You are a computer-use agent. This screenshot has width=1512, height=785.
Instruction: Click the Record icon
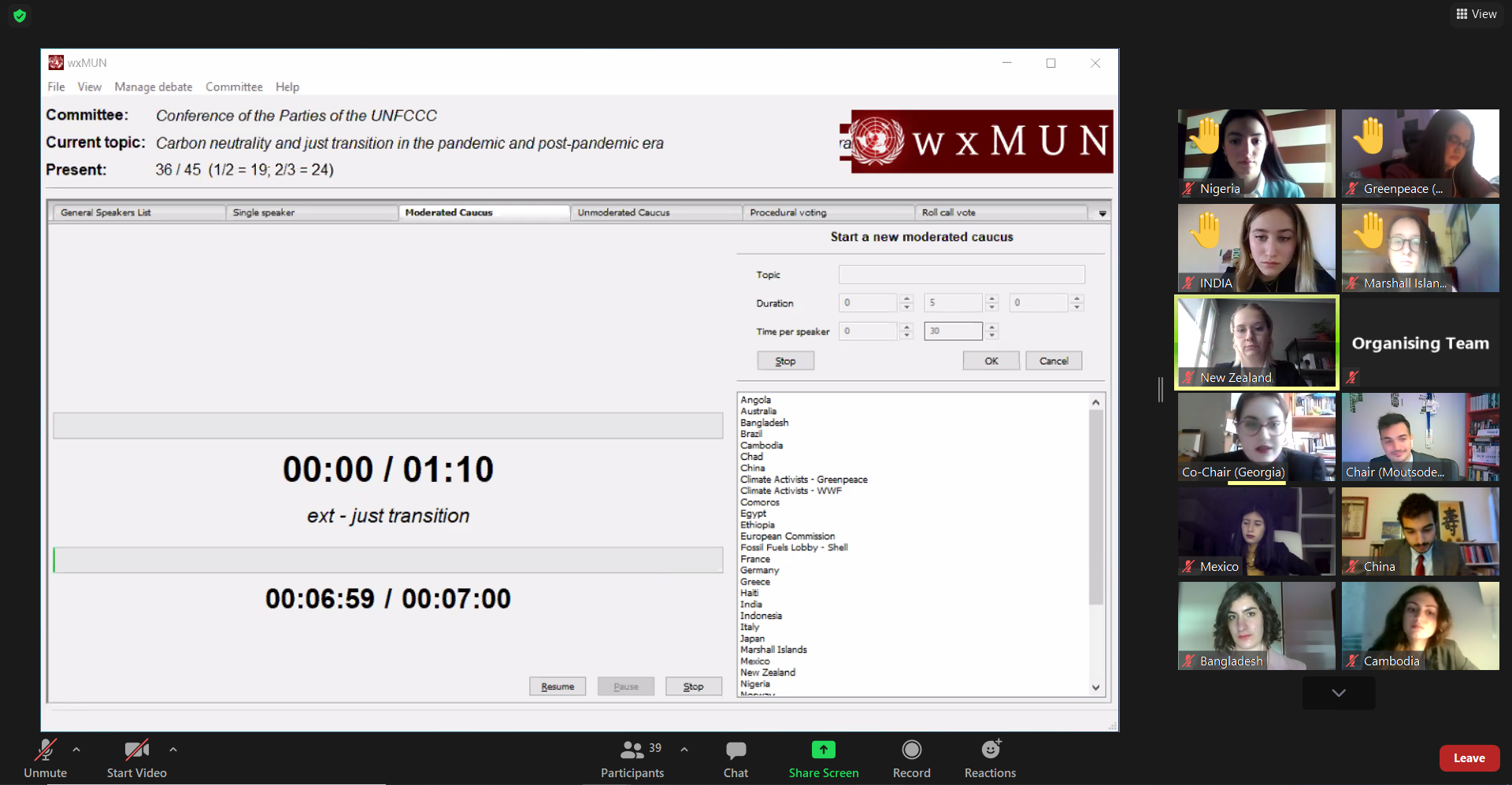tap(911, 750)
